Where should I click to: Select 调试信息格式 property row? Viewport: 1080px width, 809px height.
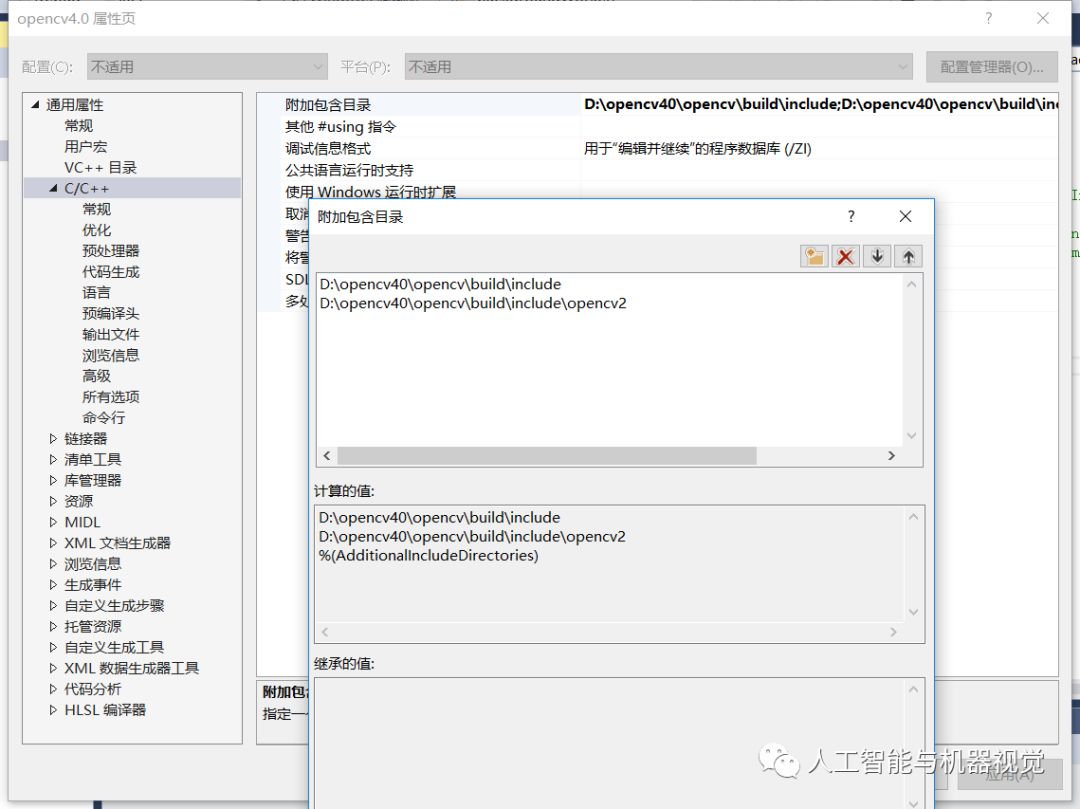coord(657,149)
